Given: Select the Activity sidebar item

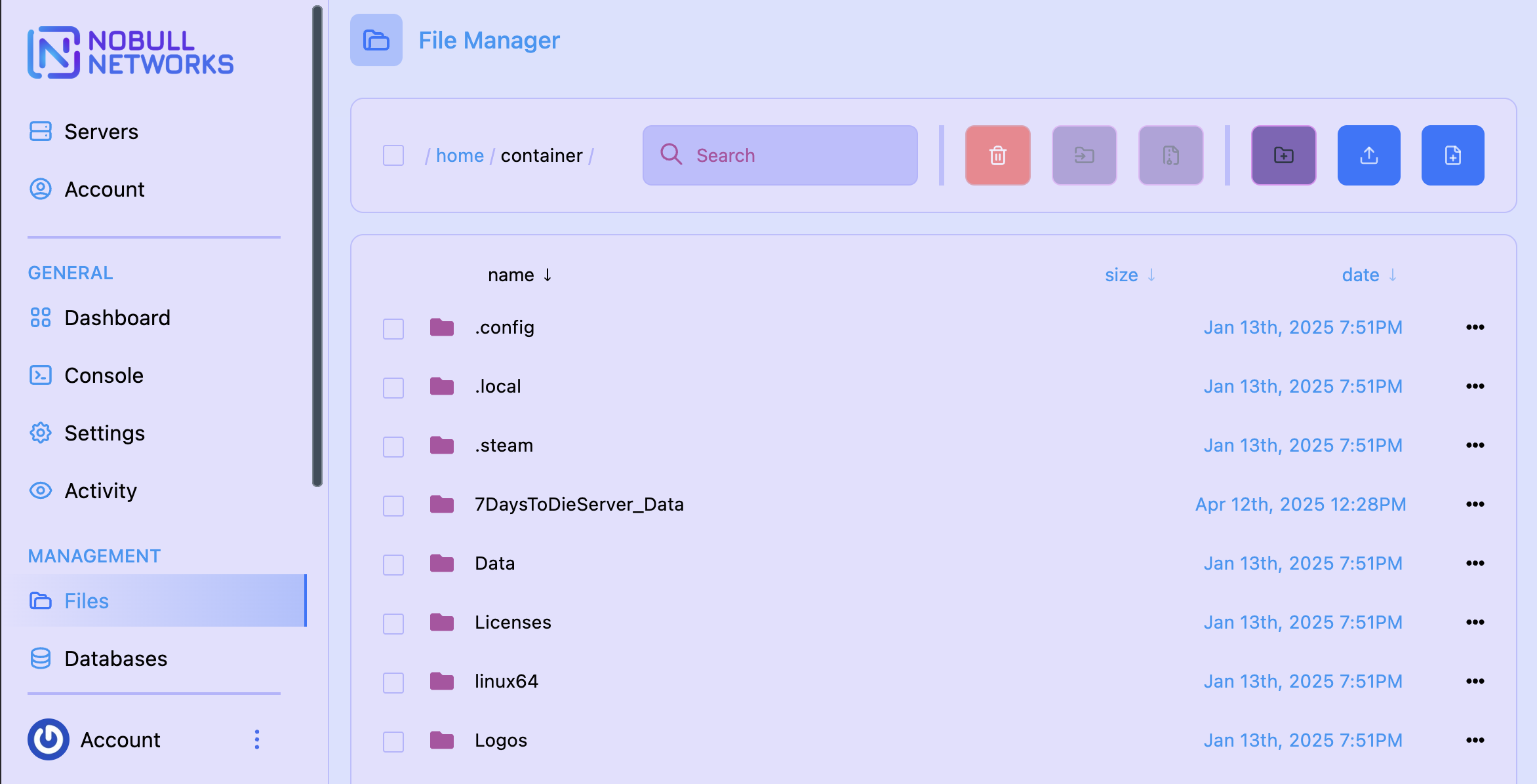Looking at the screenshot, I should click(100, 490).
